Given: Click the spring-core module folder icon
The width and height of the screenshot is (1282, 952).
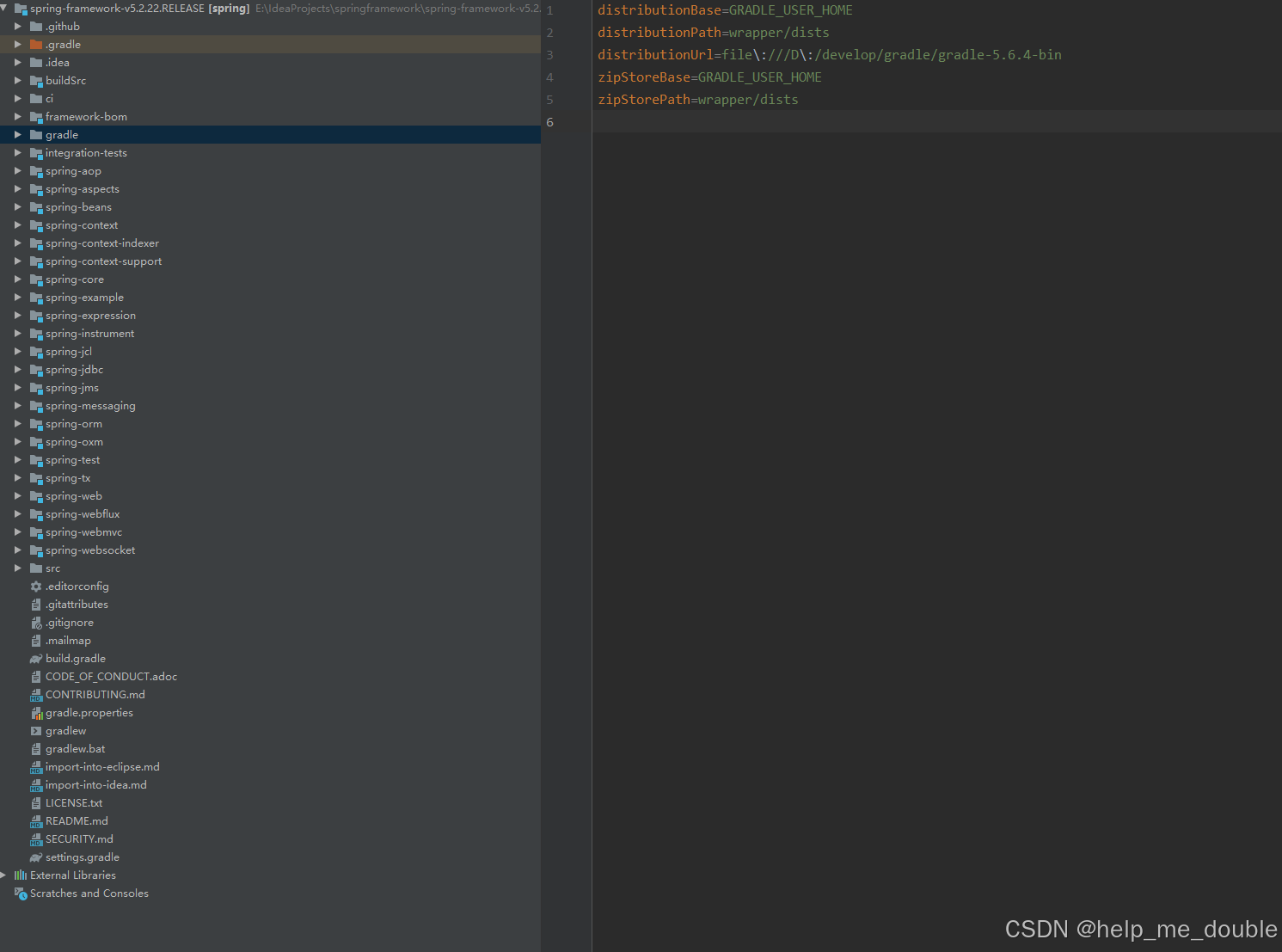Looking at the screenshot, I should tap(36, 279).
